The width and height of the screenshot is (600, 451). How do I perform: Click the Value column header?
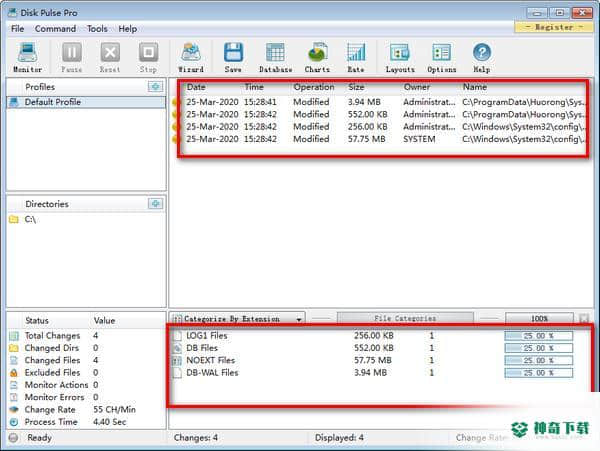104,321
